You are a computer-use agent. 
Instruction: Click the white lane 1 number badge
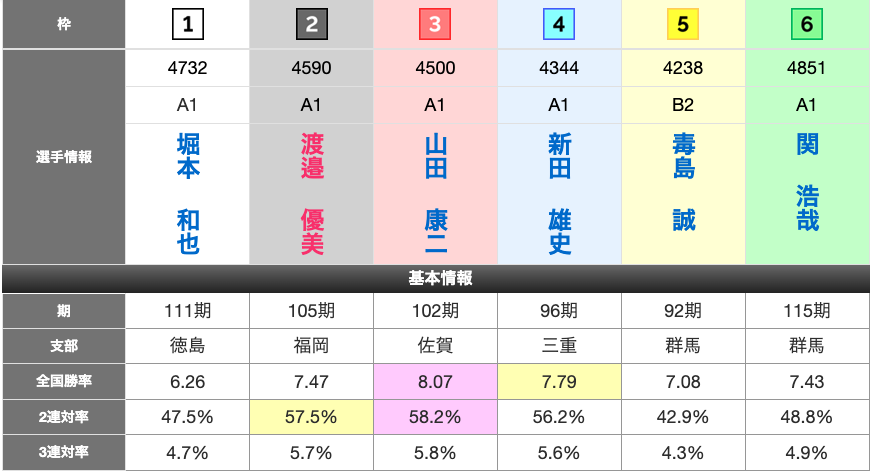pyautogui.click(x=187, y=25)
